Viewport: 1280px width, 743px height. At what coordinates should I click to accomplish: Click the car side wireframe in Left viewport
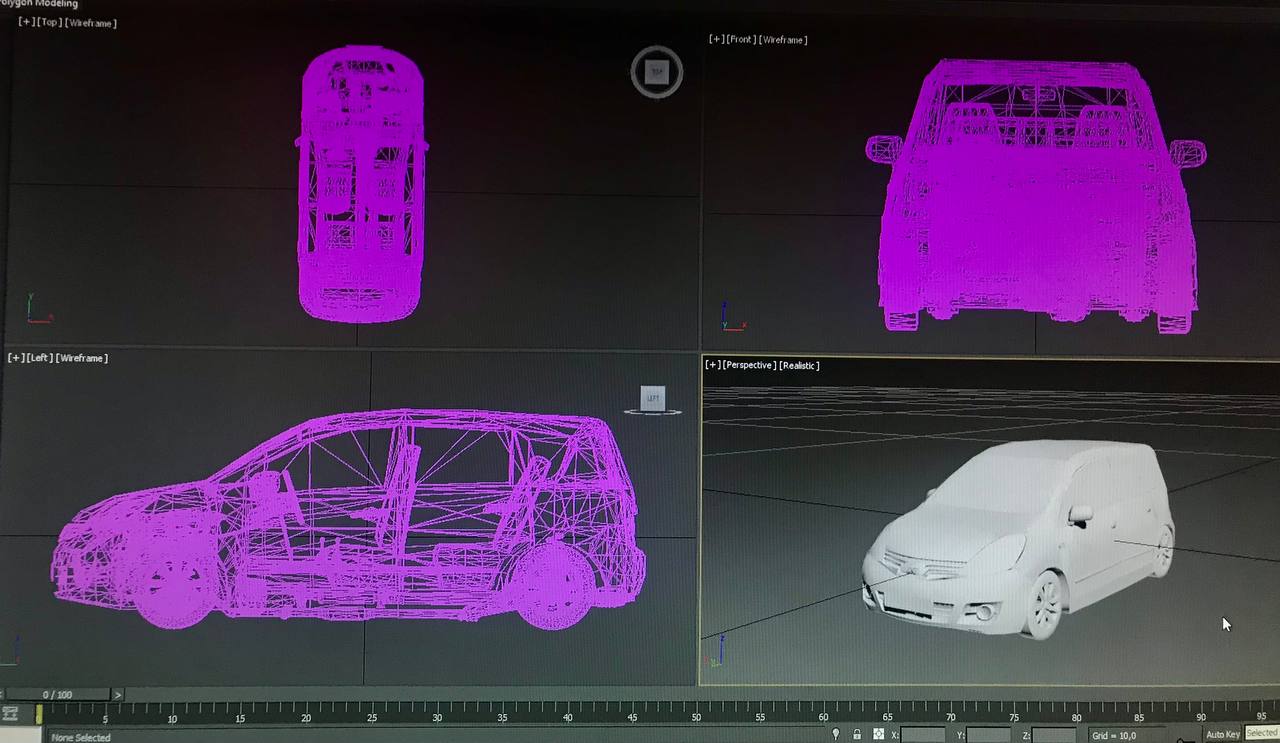pyautogui.click(x=349, y=519)
